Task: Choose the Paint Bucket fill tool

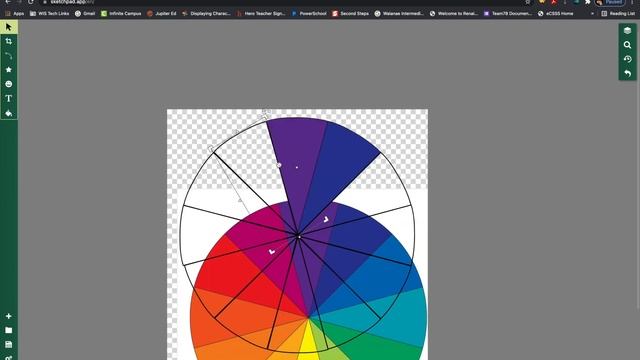Action: coord(9,113)
